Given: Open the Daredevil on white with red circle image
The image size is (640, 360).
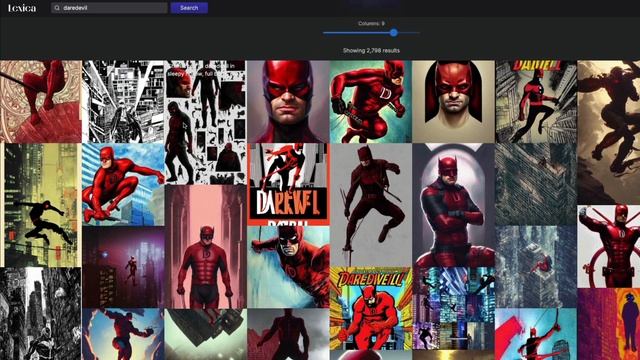Looking at the screenshot, I should (x=609, y=247).
